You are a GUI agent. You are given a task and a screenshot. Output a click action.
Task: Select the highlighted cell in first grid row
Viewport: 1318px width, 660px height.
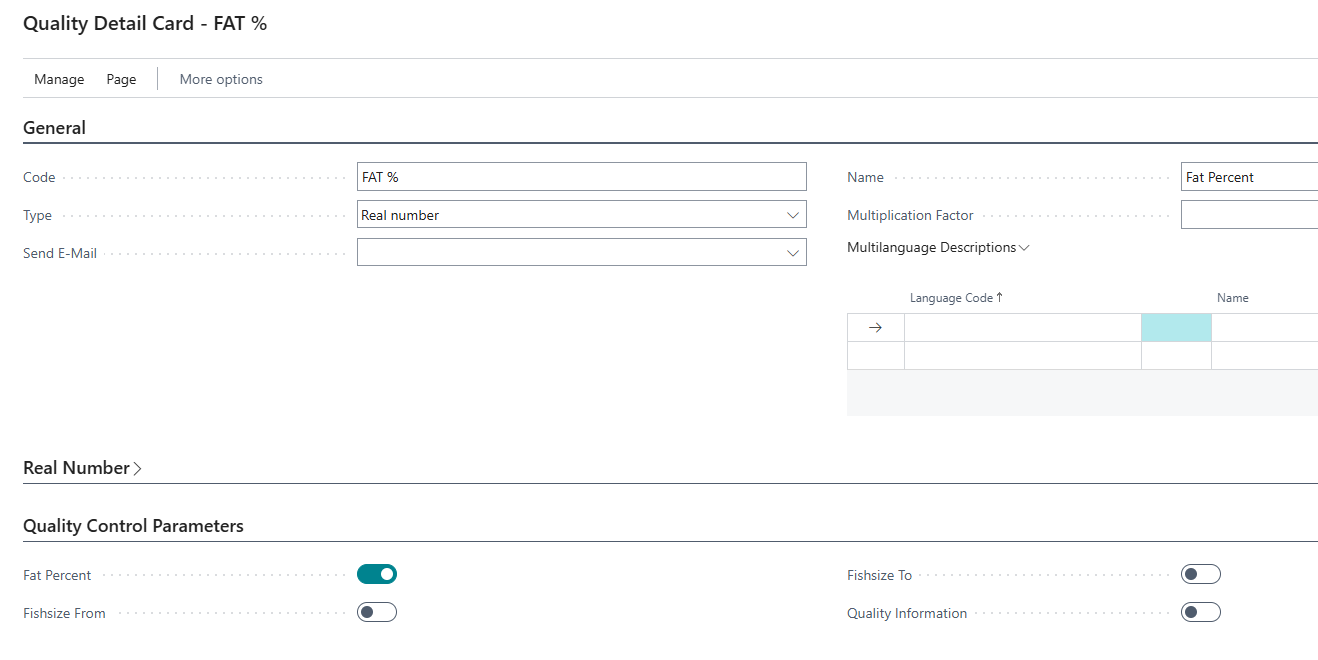point(1176,328)
